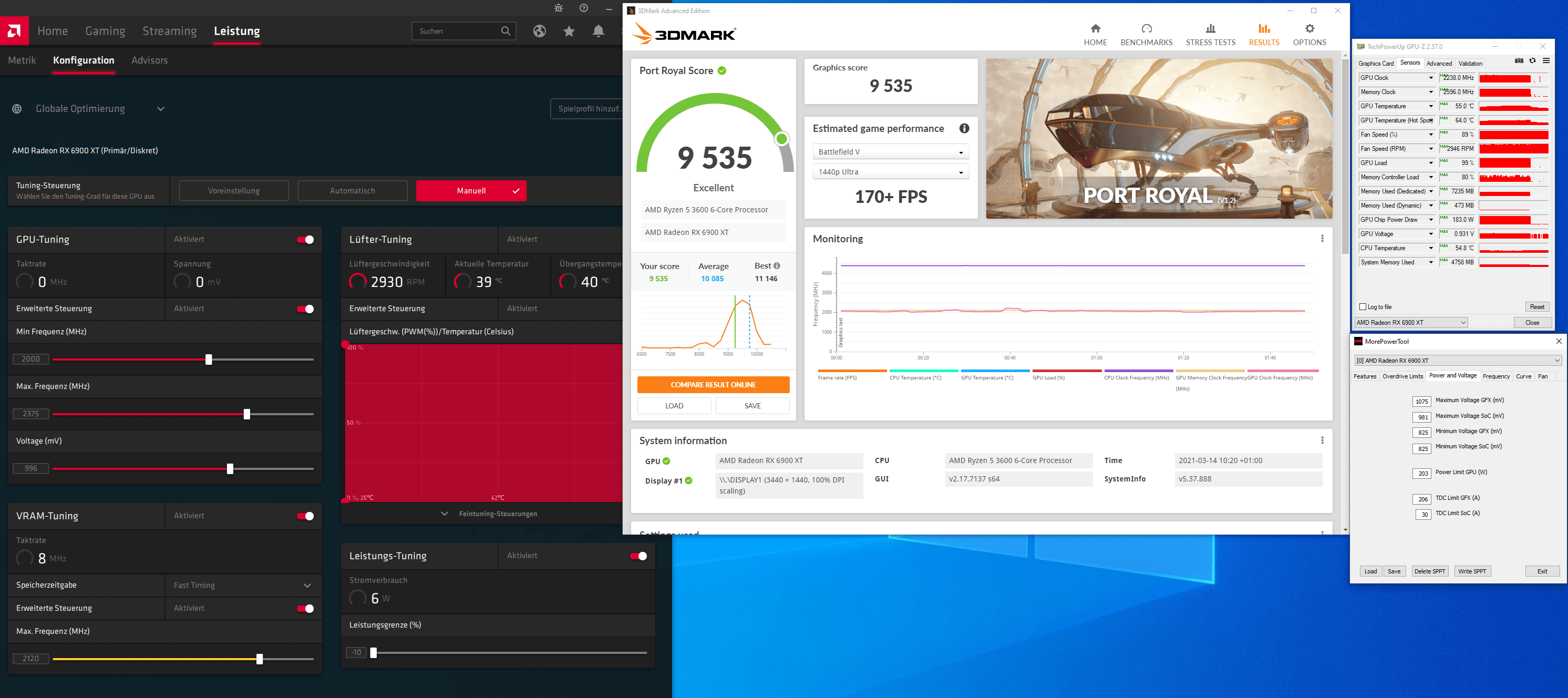Open Fan Speed (RPM) sensor dropdown
The width and height of the screenshot is (1568, 698).
(1430, 149)
